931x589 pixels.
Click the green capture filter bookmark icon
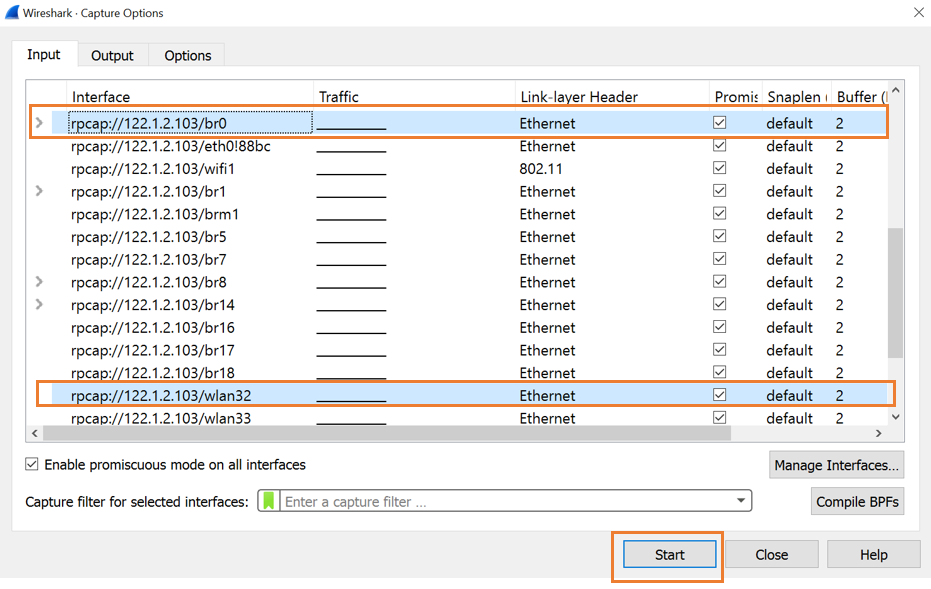(269, 501)
